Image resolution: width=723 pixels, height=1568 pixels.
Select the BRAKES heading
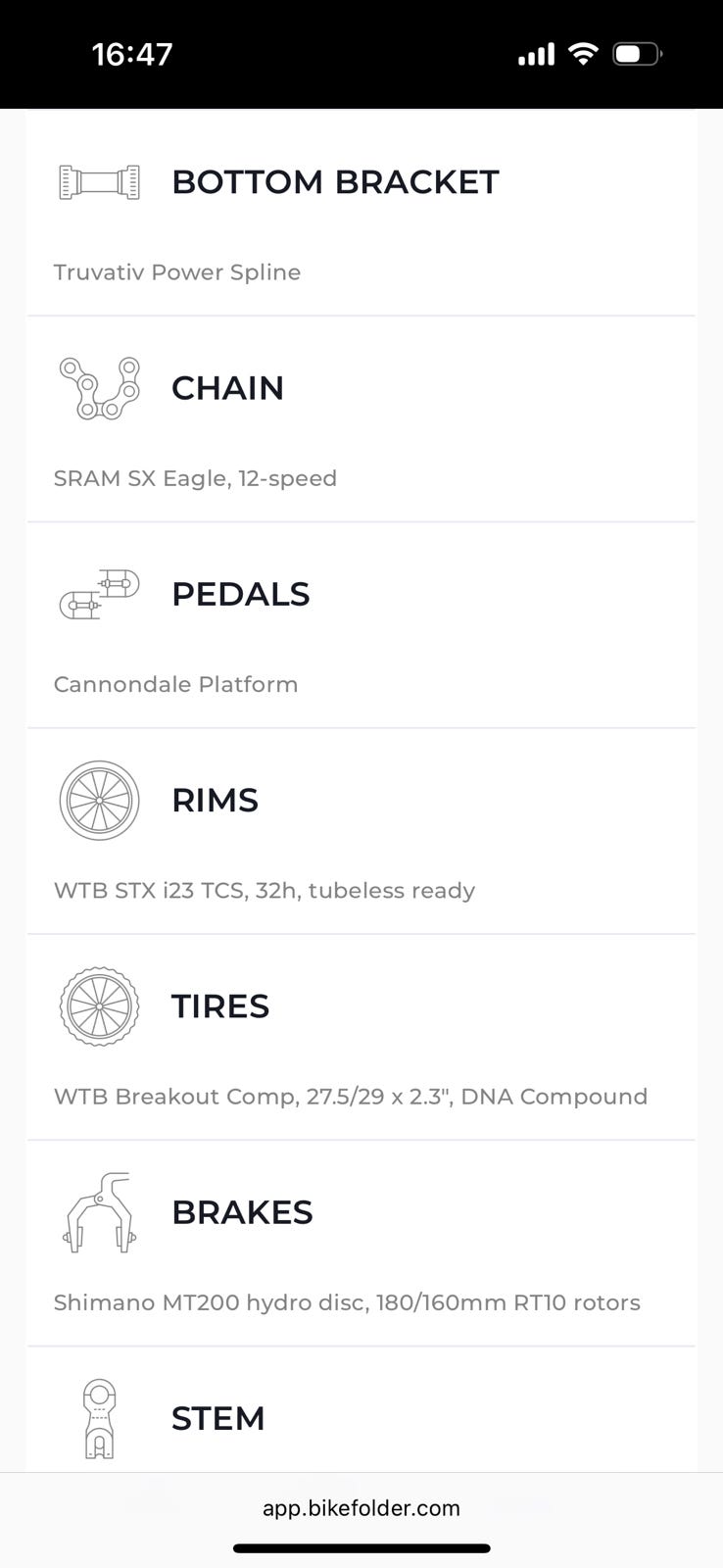point(242,1212)
